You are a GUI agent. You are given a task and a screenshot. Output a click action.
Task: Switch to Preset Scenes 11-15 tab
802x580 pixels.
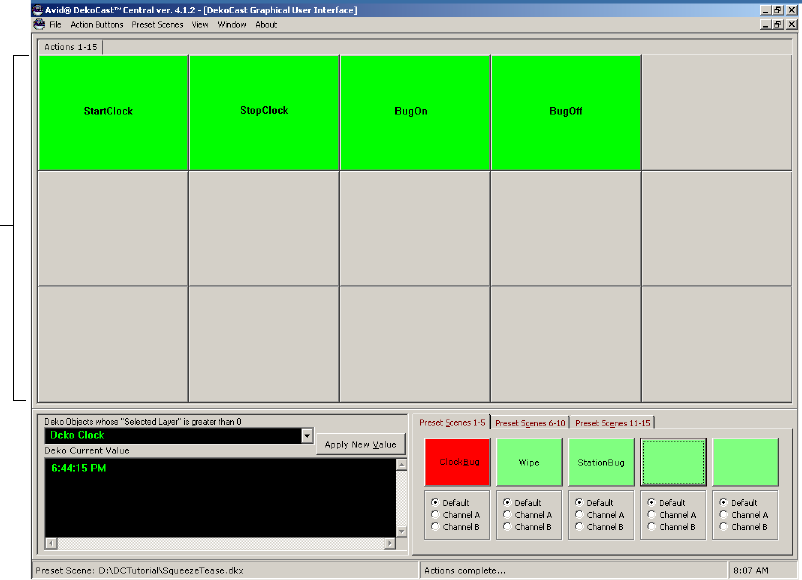[x=612, y=423]
